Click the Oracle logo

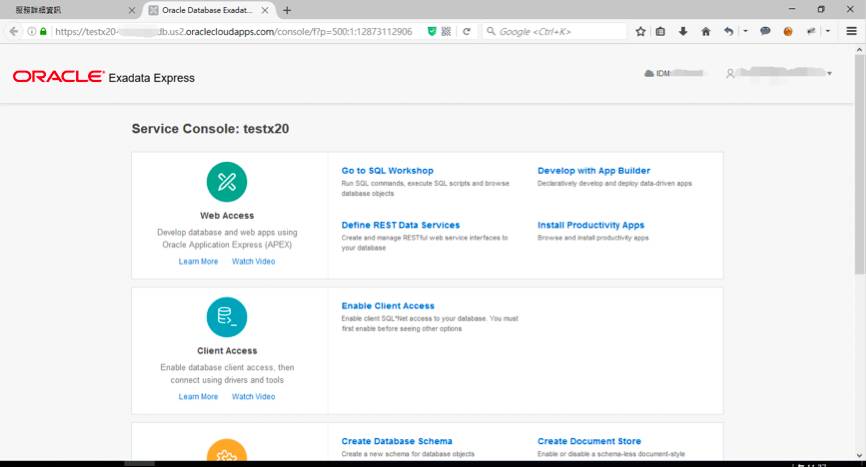click(59, 76)
